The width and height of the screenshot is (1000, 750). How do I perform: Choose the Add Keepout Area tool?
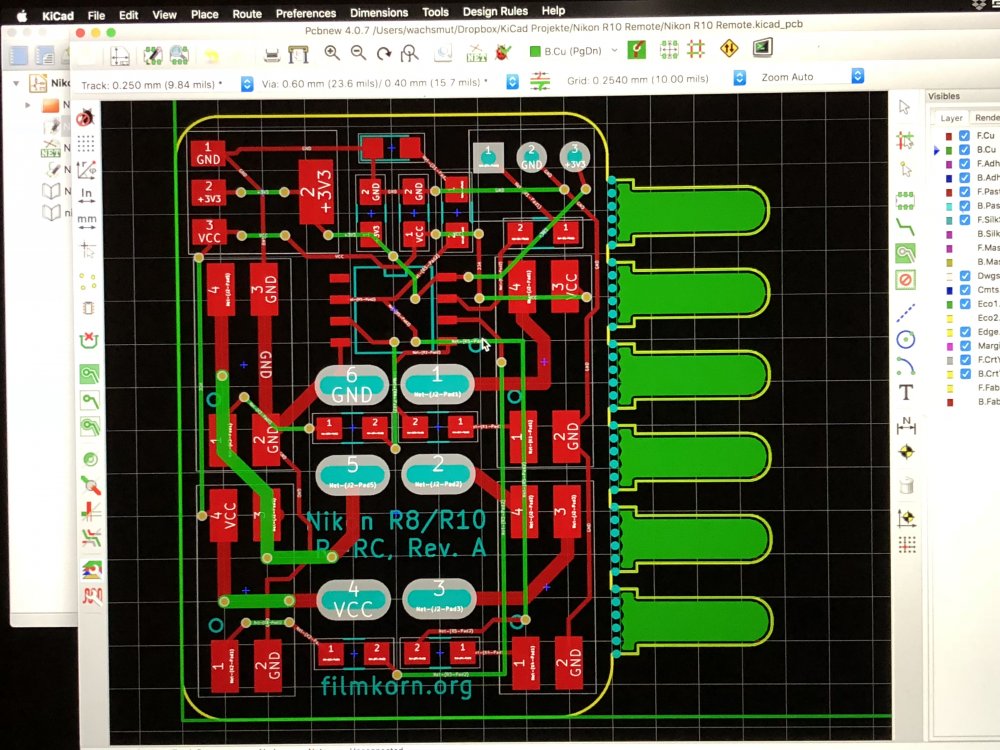(x=906, y=280)
